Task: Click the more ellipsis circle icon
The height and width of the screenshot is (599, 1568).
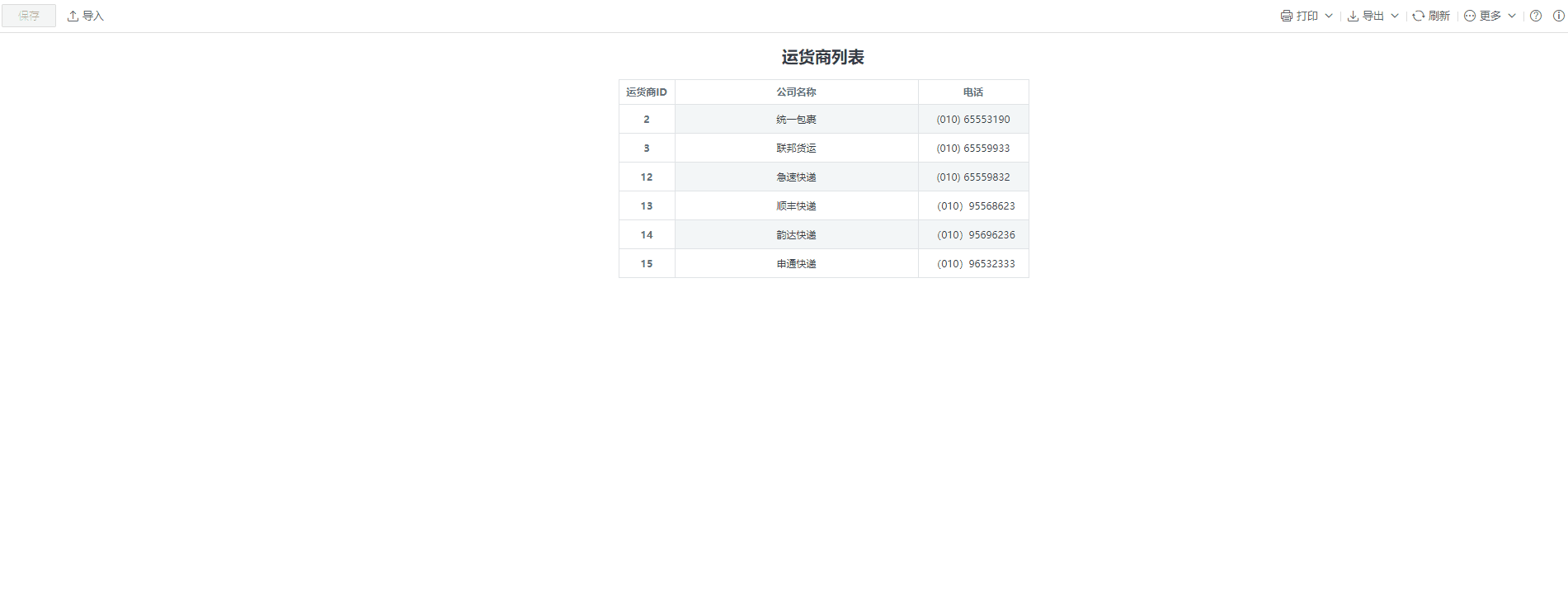Action: coord(1469,16)
